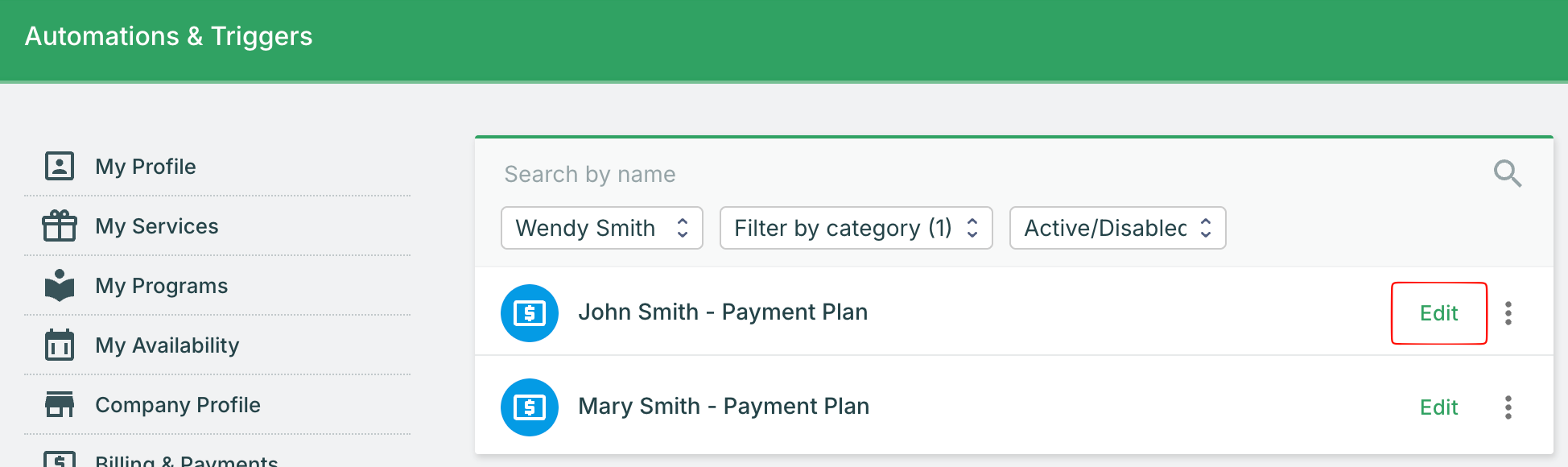Click the Company Profile storefront icon
The height and width of the screenshot is (467, 1568).
(x=60, y=404)
